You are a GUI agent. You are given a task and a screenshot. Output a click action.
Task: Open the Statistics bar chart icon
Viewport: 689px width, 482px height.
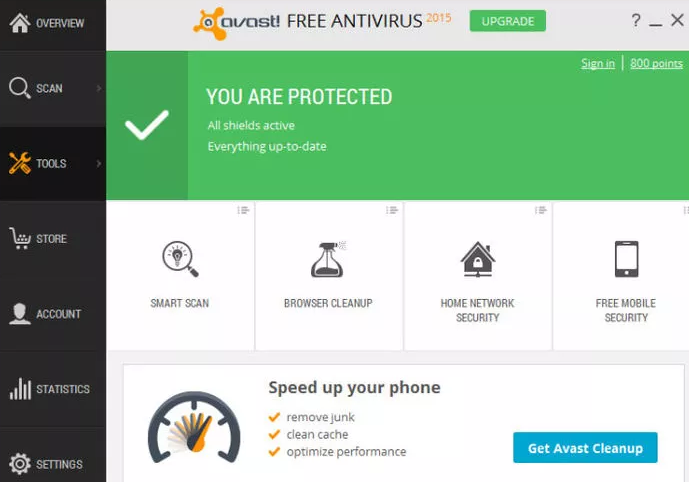coord(20,389)
